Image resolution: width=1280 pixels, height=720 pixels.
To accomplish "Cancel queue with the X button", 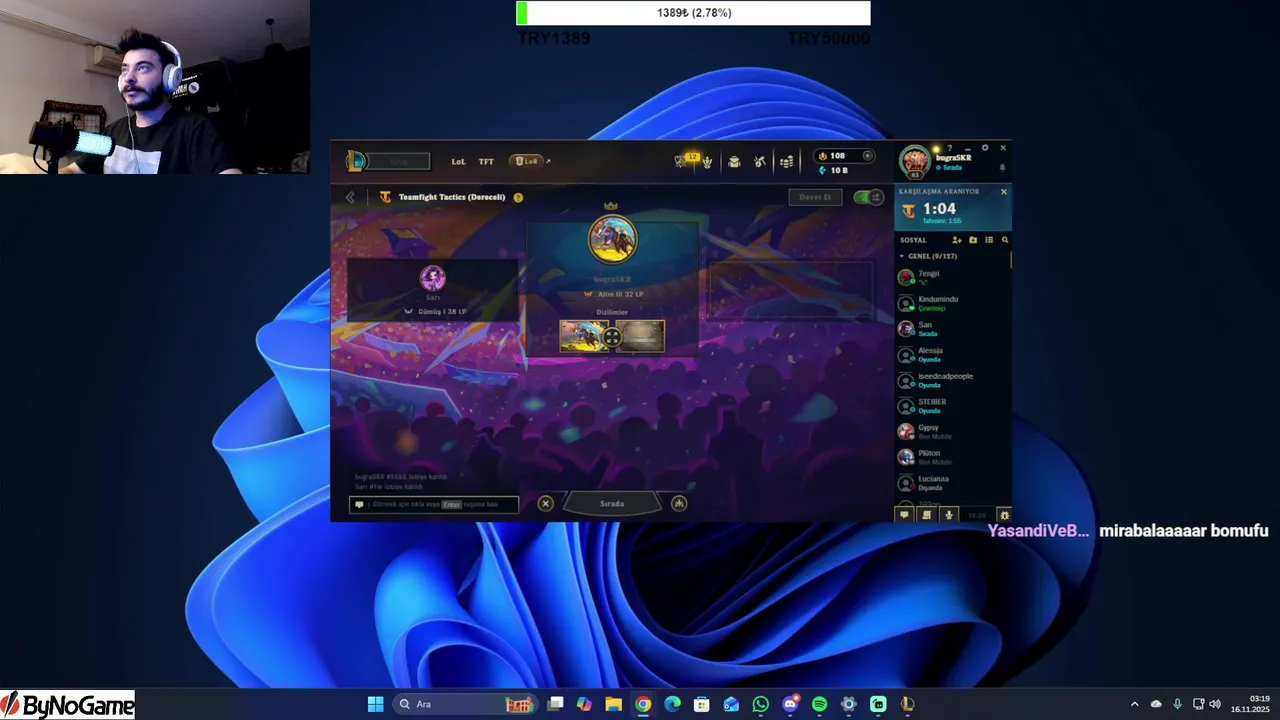I will [x=545, y=503].
